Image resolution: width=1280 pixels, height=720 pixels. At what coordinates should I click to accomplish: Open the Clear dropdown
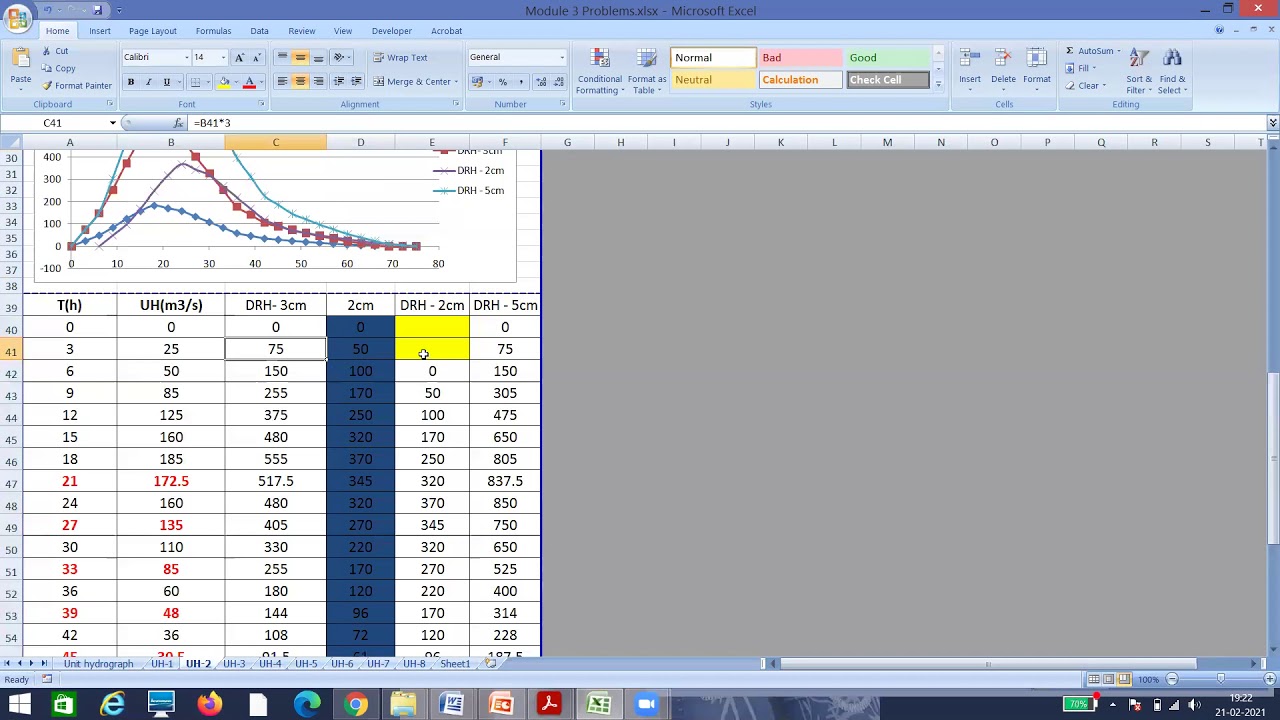pyautogui.click(x=1084, y=85)
